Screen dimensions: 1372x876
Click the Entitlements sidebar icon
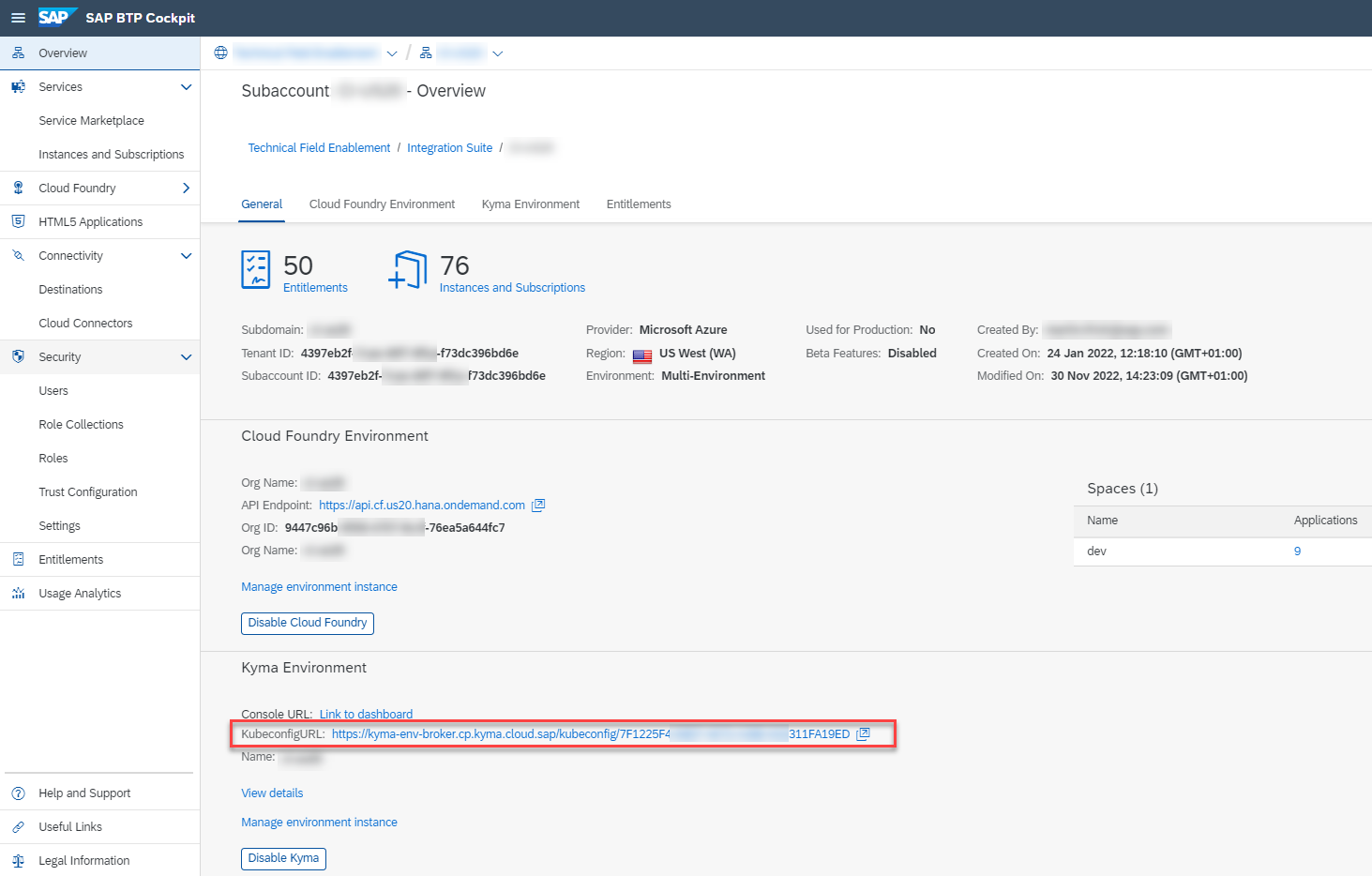18,560
